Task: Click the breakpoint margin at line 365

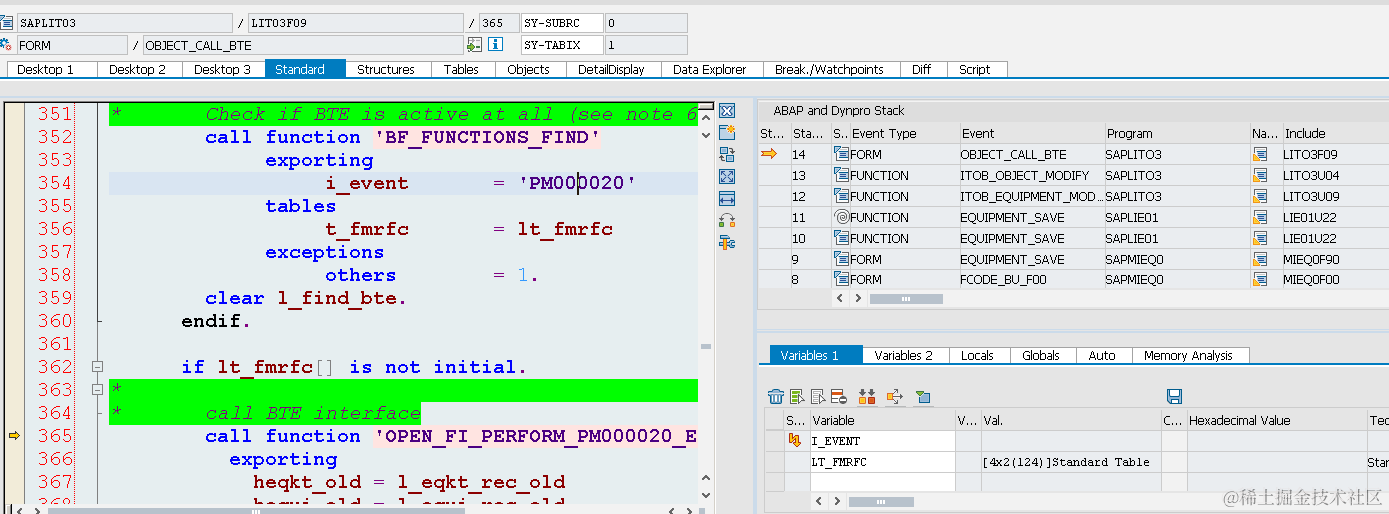Action: (14, 436)
